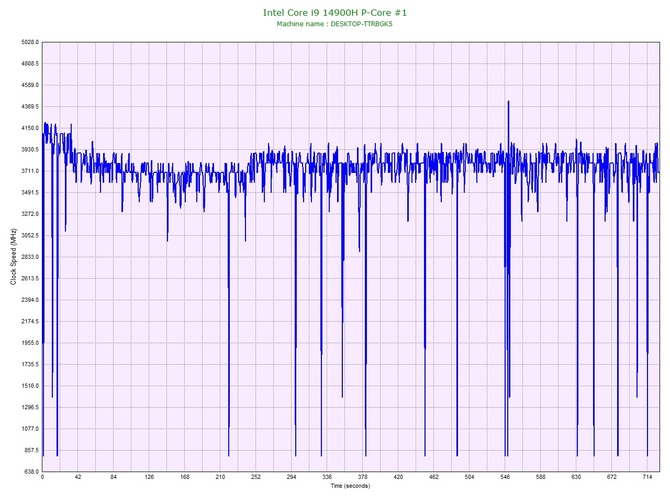Pick the "714" seconds label
Screen dimensions: 670x503
pyautogui.click(x=647, y=477)
